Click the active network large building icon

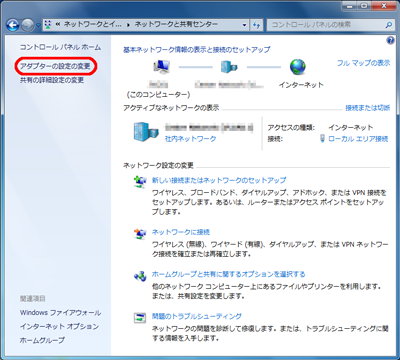(146, 132)
